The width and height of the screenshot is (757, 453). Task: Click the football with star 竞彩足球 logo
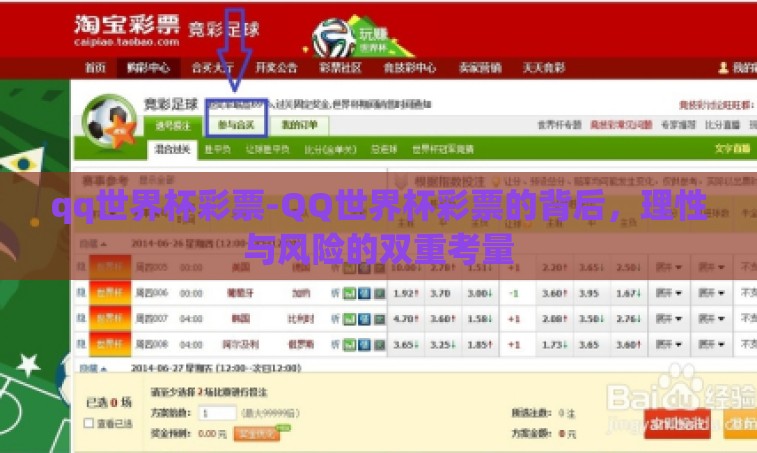(x=110, y=122)
